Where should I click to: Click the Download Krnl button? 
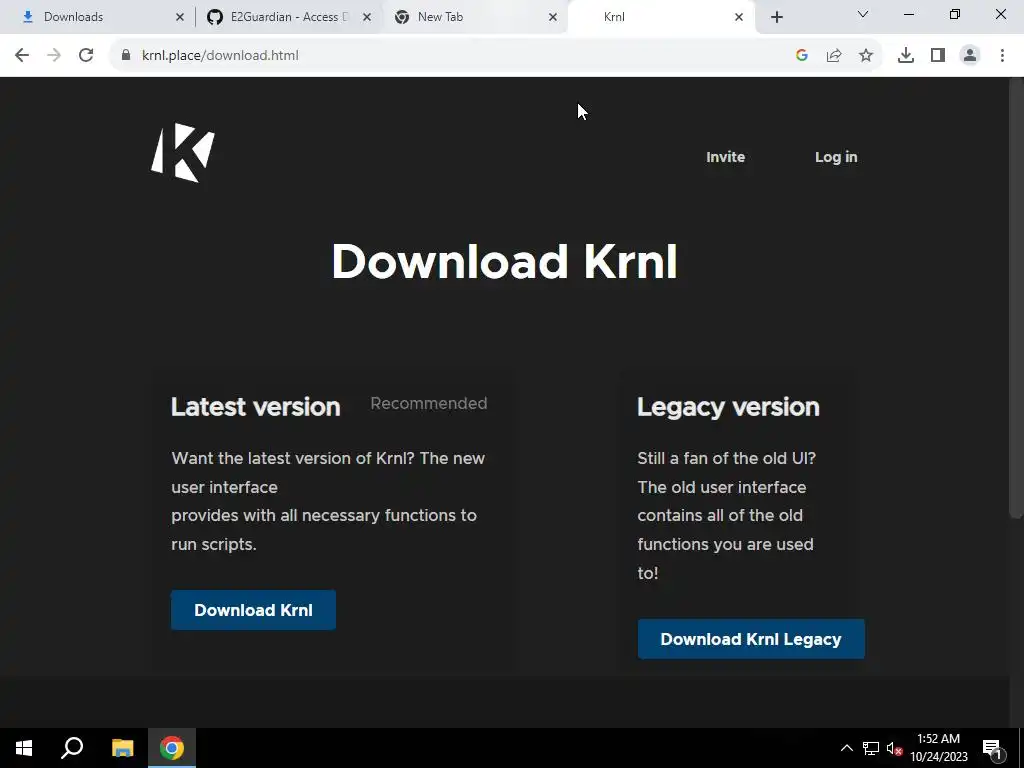[253, 610]
